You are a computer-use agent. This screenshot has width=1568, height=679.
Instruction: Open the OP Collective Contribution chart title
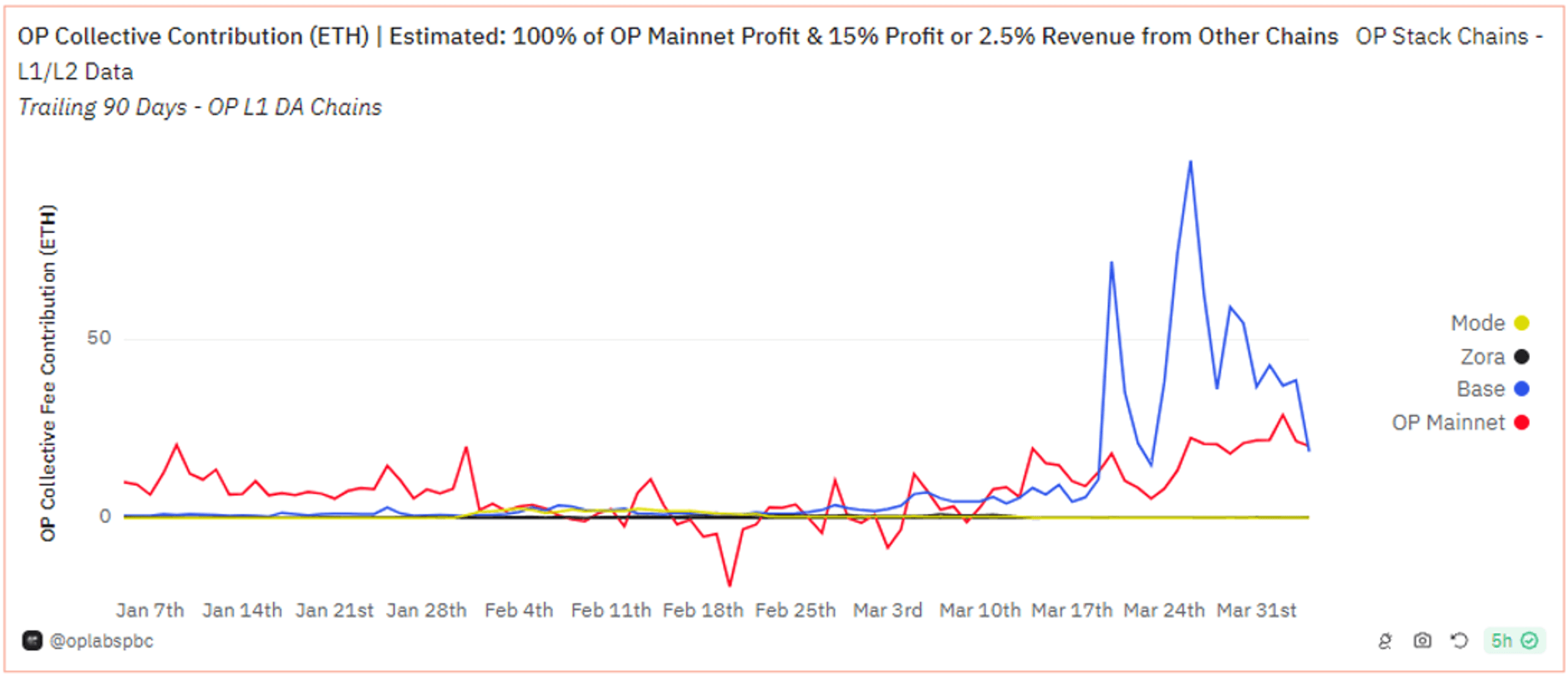coord(677,37)
